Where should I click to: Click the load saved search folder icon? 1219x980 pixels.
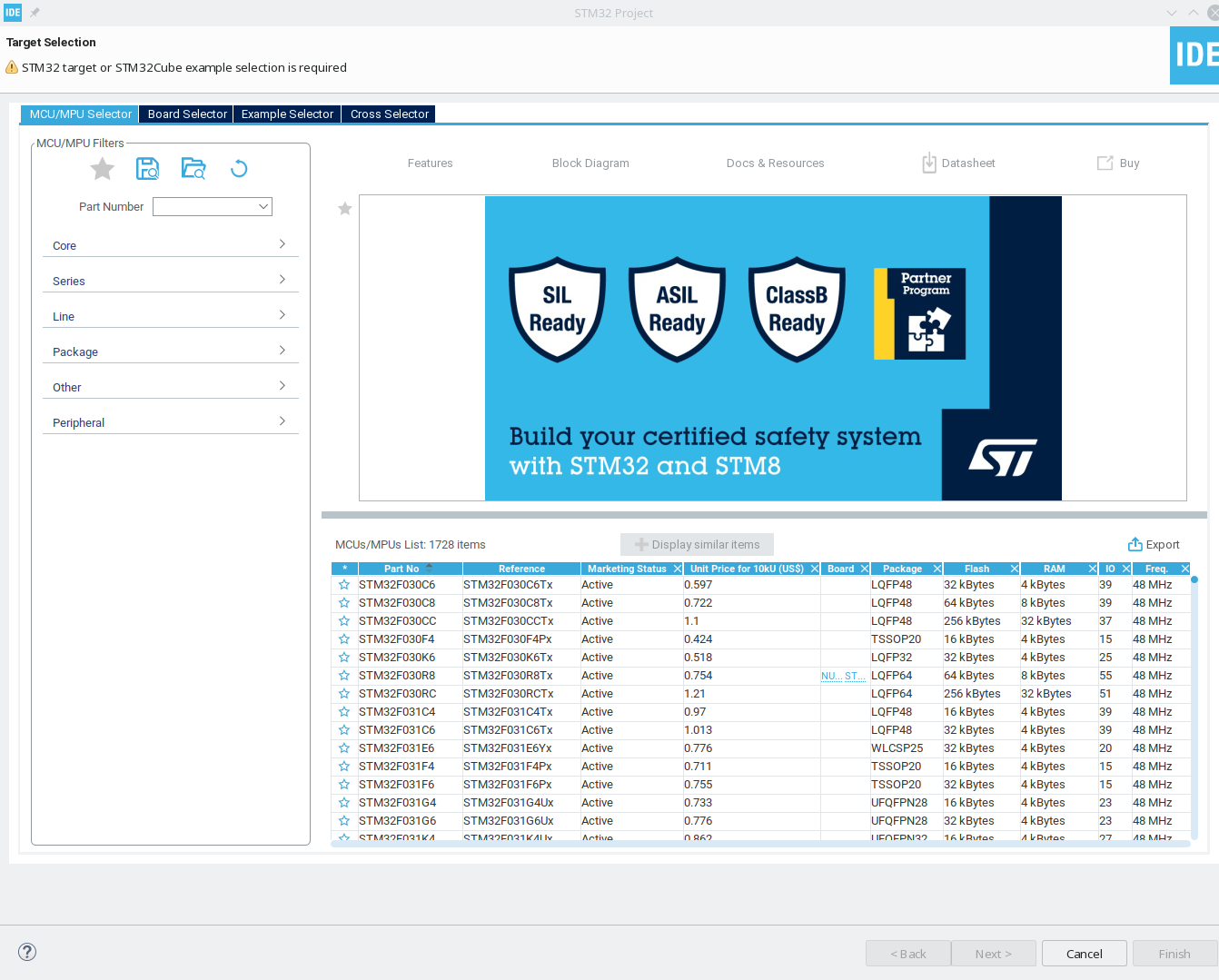click(x=193, y=168)
